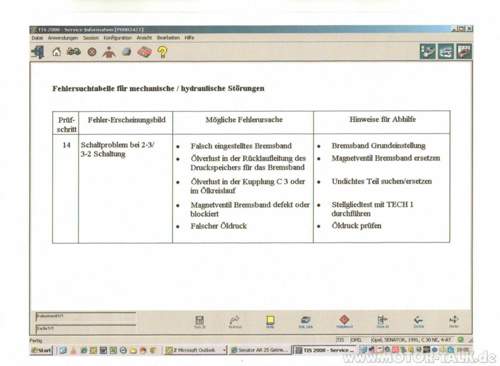The width and height of the screenshot is (500, 366).
Task: Switch to Senator AR 25 taskbar window
Action: (x=259, y=350)
